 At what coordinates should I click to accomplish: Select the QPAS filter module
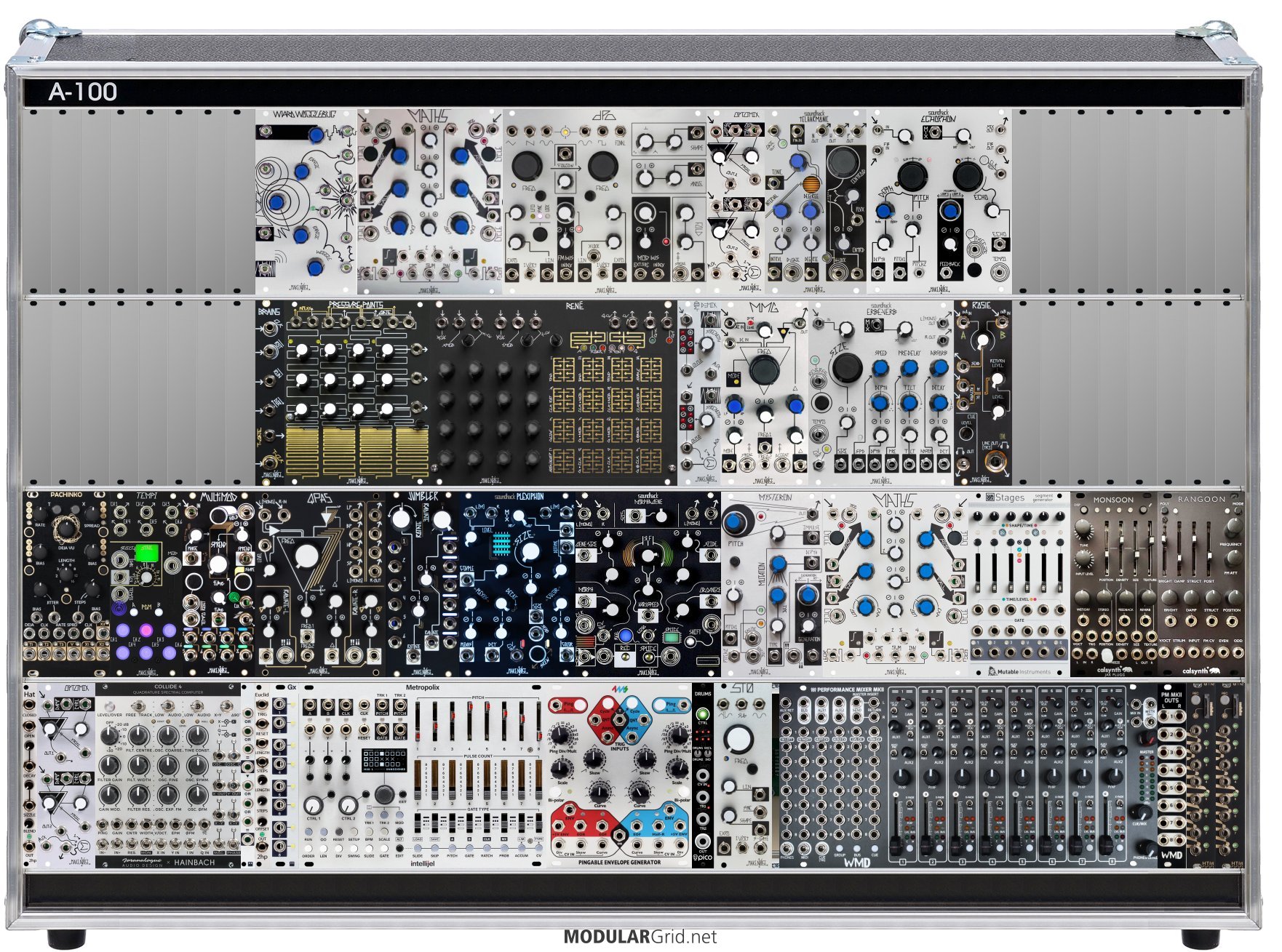(x=321, y=584)
